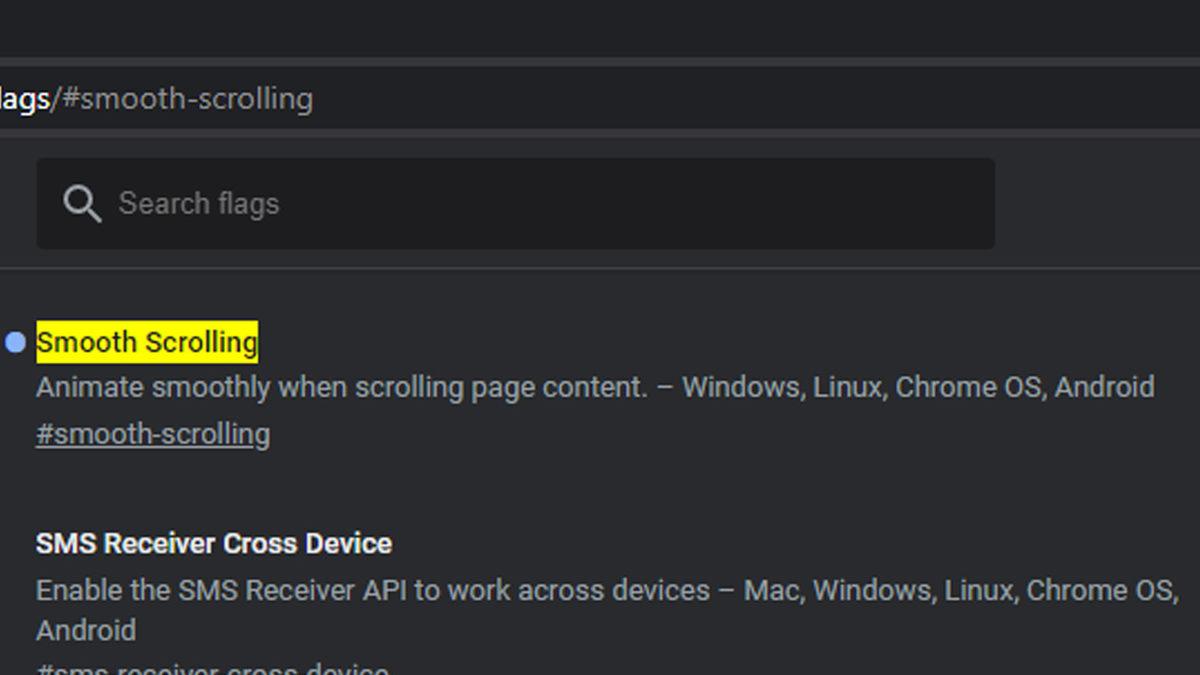1200x675 pixels.
Task: Click 'Animate smoothly when scrolling page content' text
Action: (x=342, y=388)
